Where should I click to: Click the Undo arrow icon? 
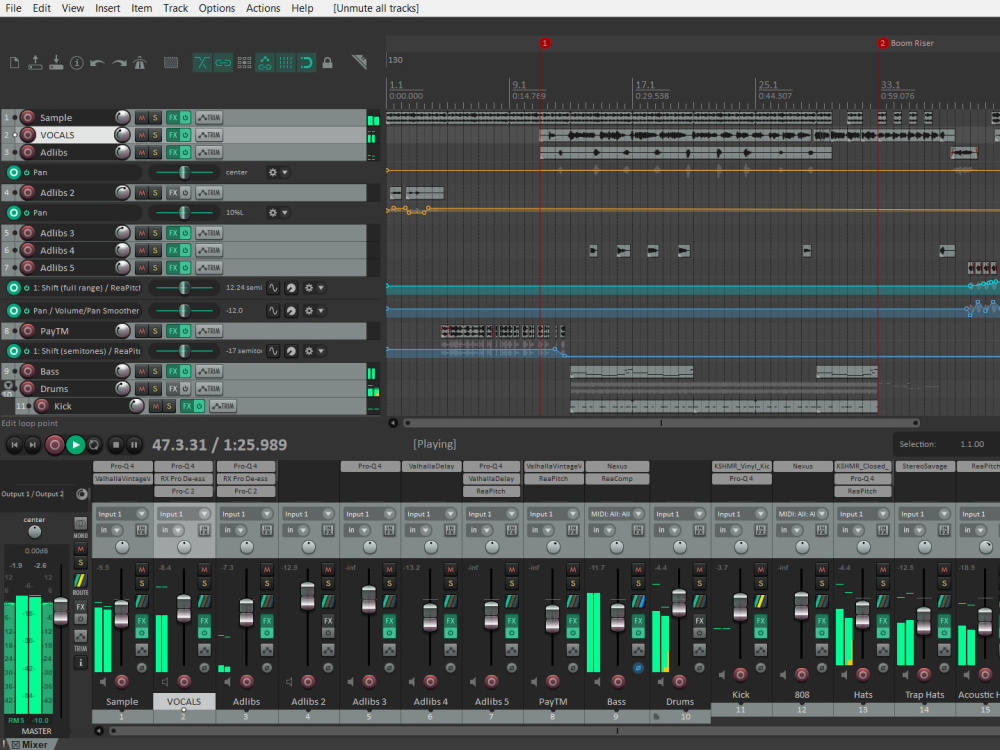pos(98,62)
